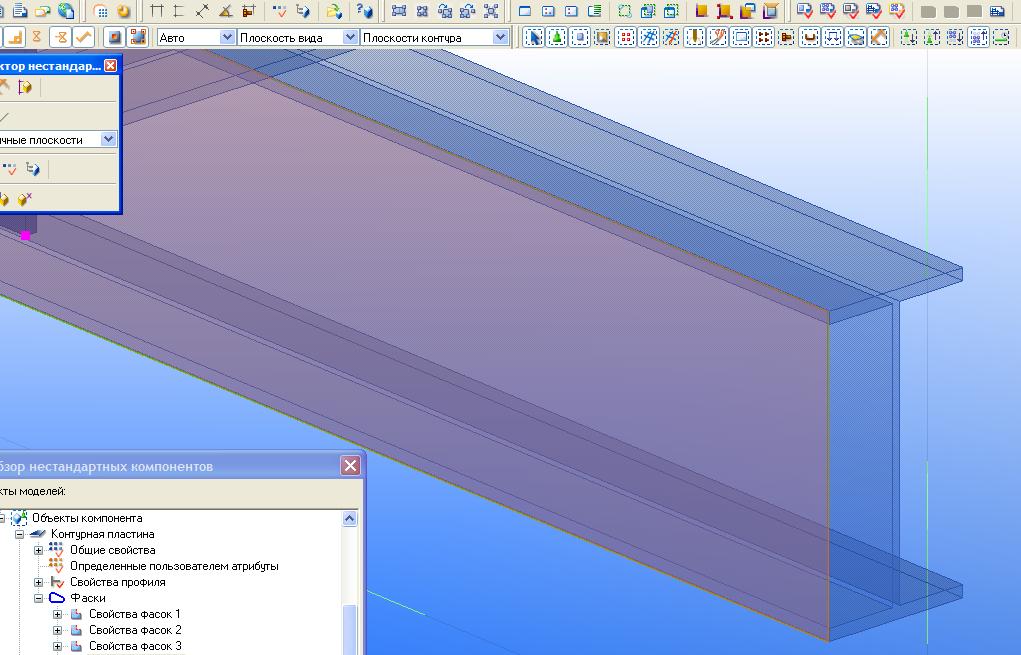Viewport: 1021px width, 655px height.
Task: Open the 'Плоскости контура' dropdown
Action: [x=500, y=37]
